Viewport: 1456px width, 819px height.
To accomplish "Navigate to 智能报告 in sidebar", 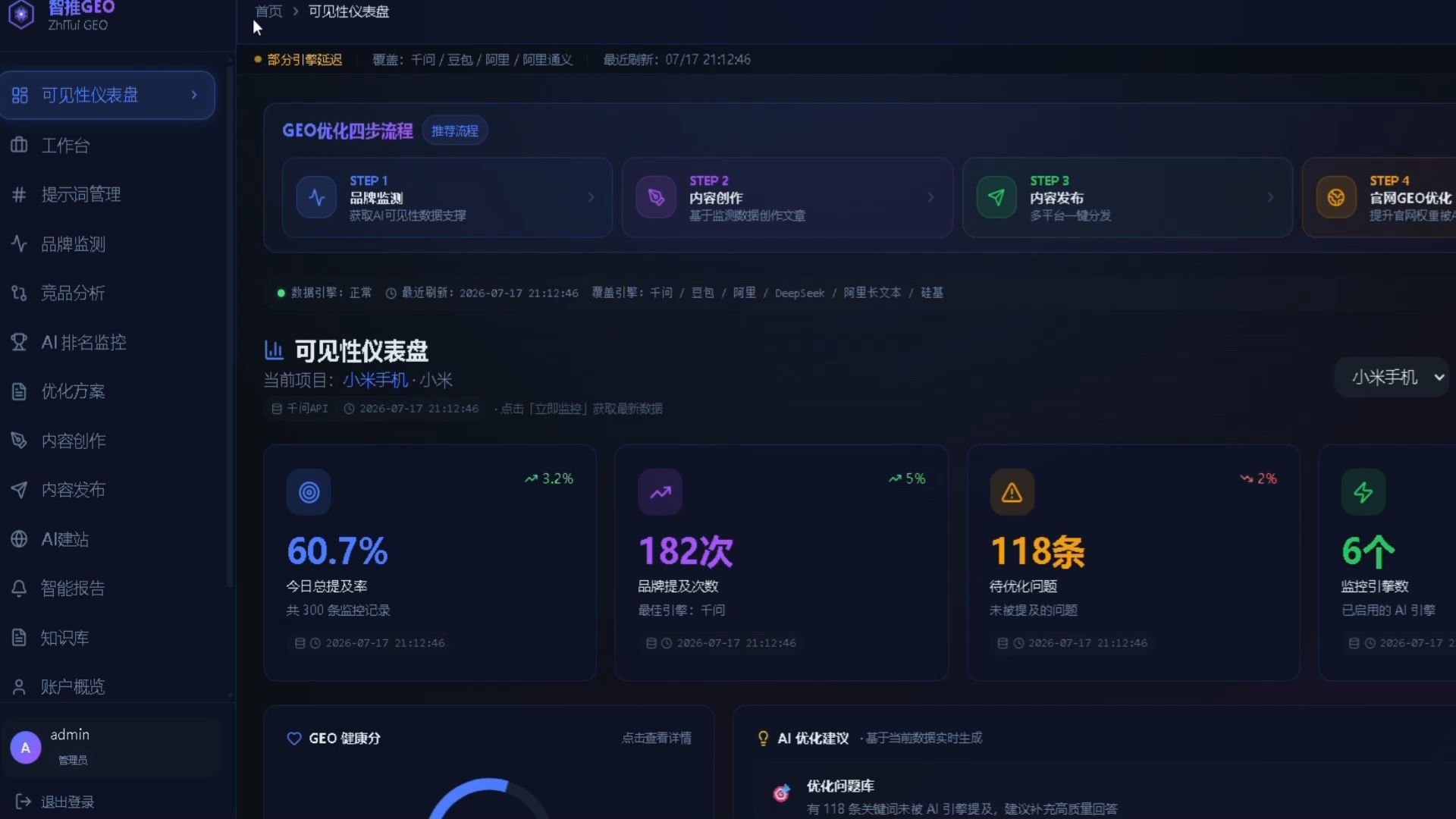I will (x=108, y=588).
